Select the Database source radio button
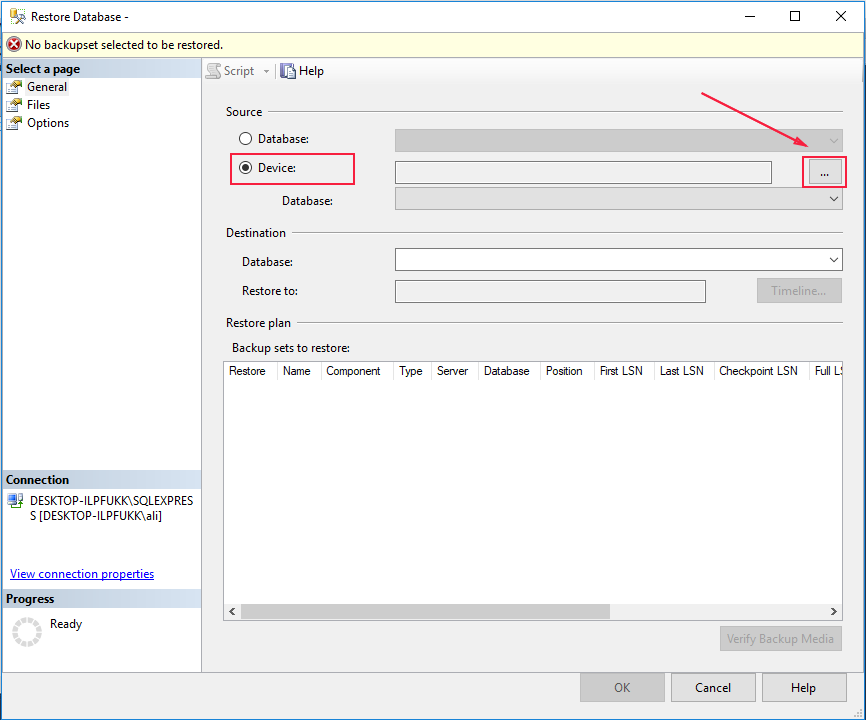Image resolution: width=866 pixels, height=720 pixels. click(x=245, y=138)
